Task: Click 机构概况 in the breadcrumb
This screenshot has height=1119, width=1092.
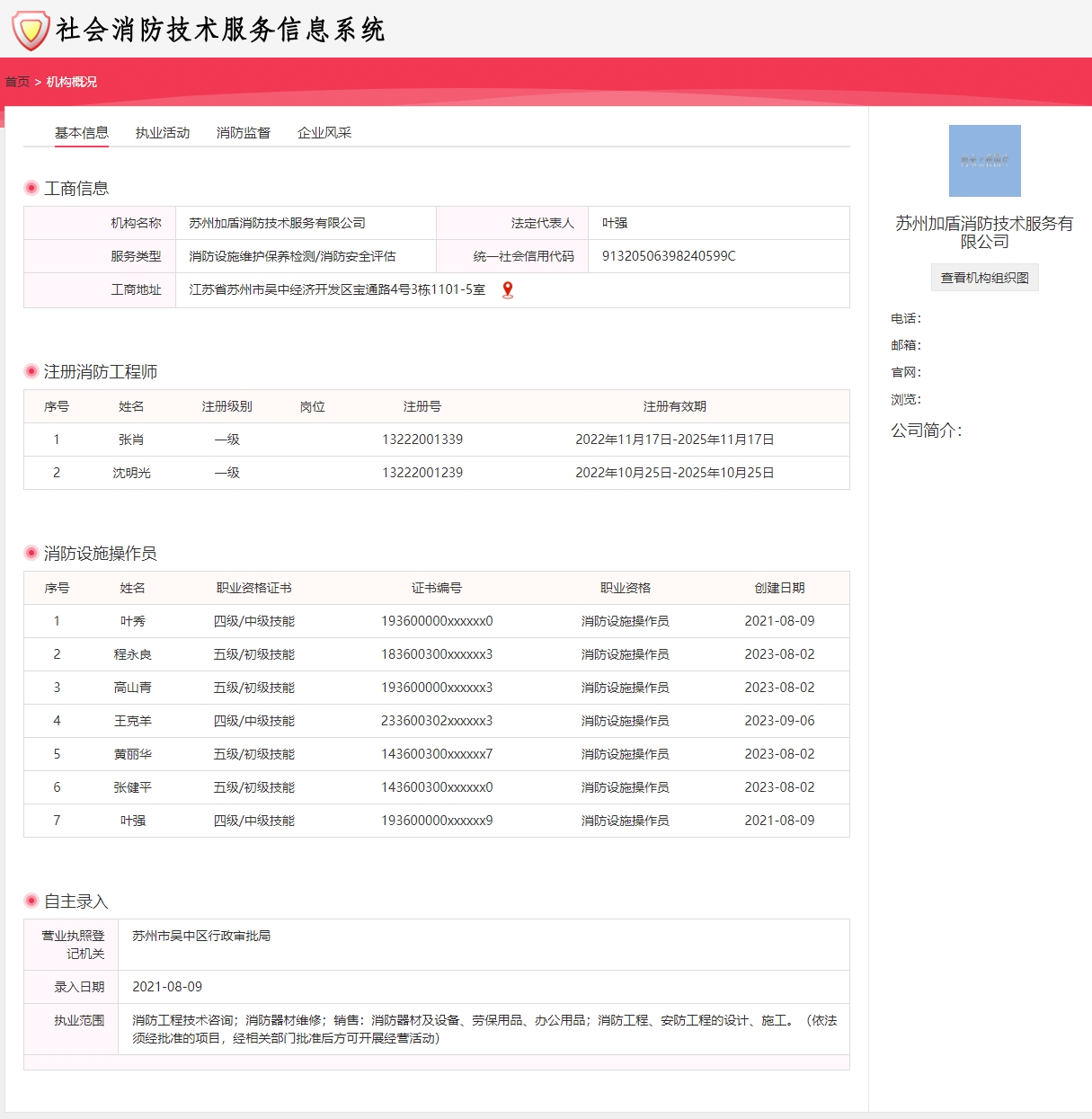Action: tap(72, 82)
